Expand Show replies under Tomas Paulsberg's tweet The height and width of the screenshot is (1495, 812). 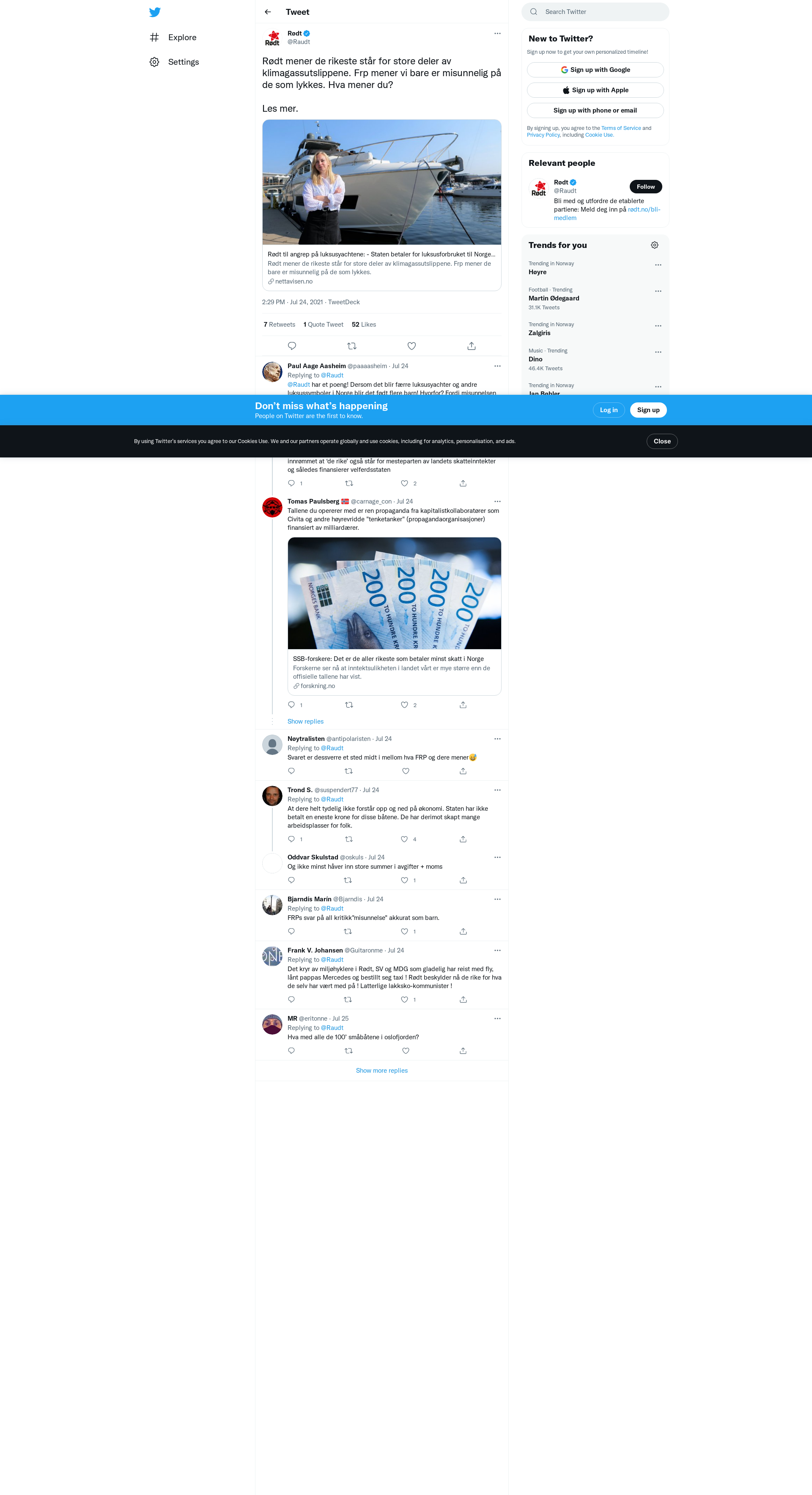[306, 722]
